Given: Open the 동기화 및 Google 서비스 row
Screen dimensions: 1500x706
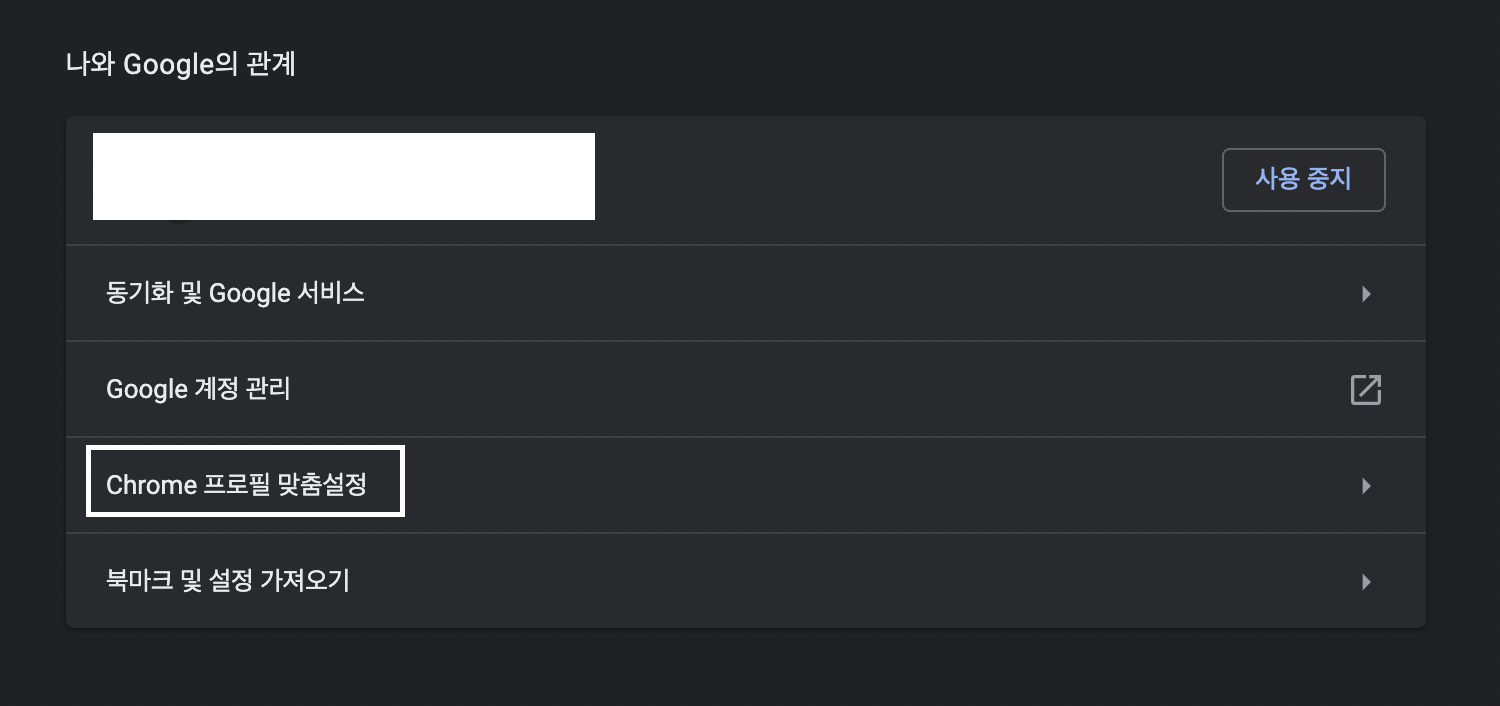Looking at the screenshot, I should pos(745,293).
